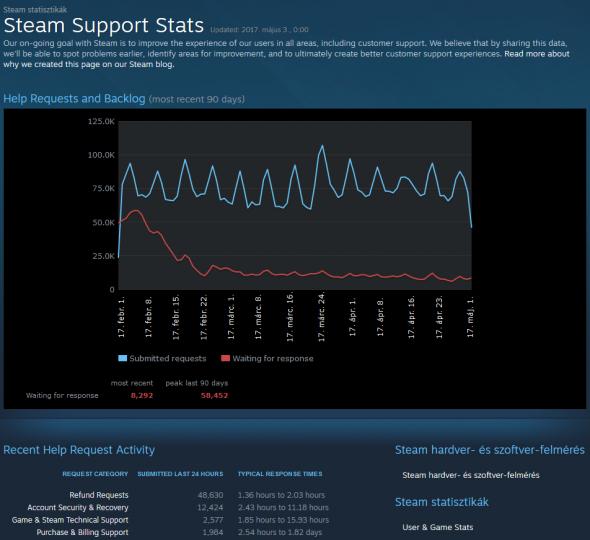This screenshot has height=540, width=590.
Task: Open the User & Game Stats link
Action: point(438,527)
